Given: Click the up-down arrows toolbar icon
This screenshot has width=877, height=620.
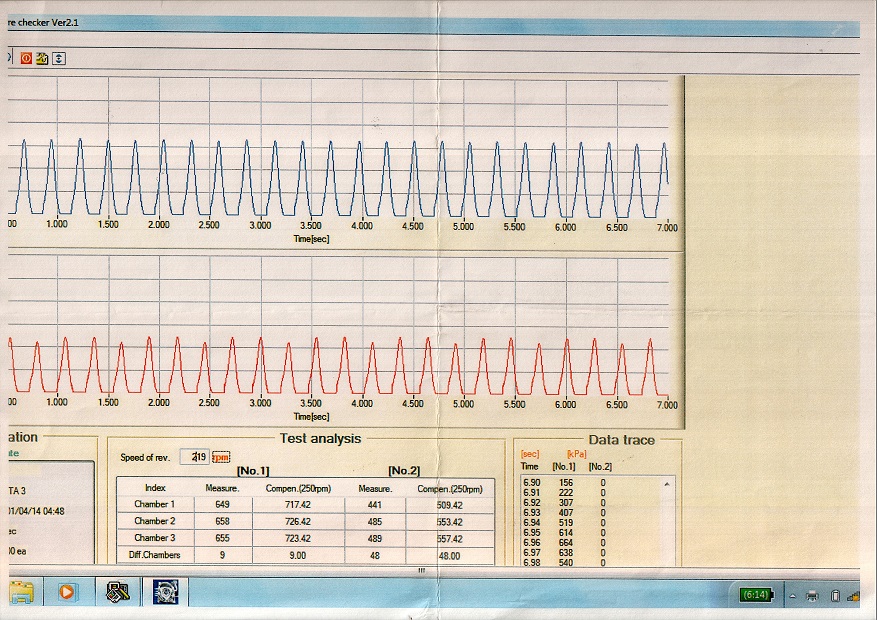Looking at the screenshot, I should (x=58, y=59).
